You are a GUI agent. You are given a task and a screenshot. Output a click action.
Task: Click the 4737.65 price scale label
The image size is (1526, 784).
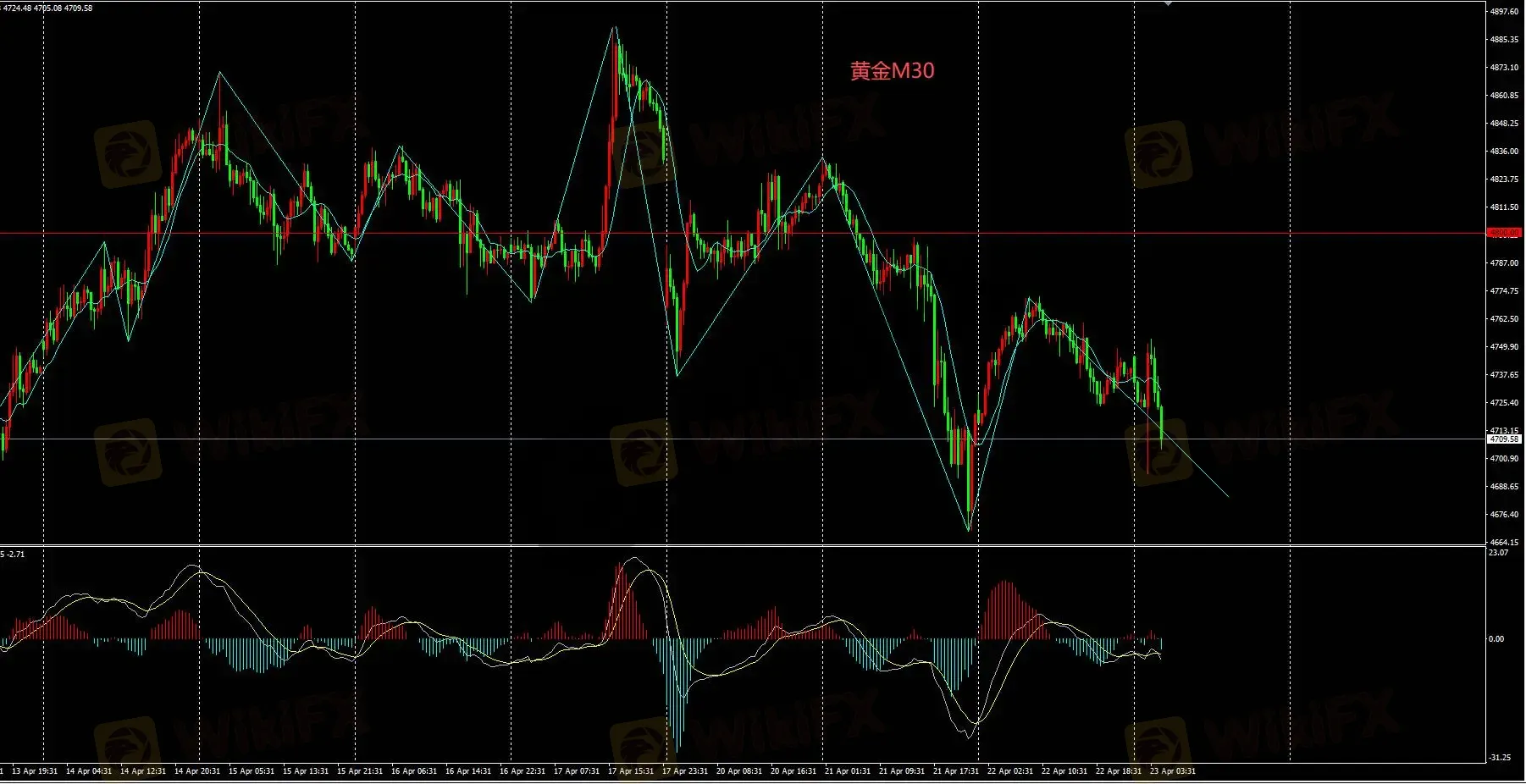[1504, 375]
